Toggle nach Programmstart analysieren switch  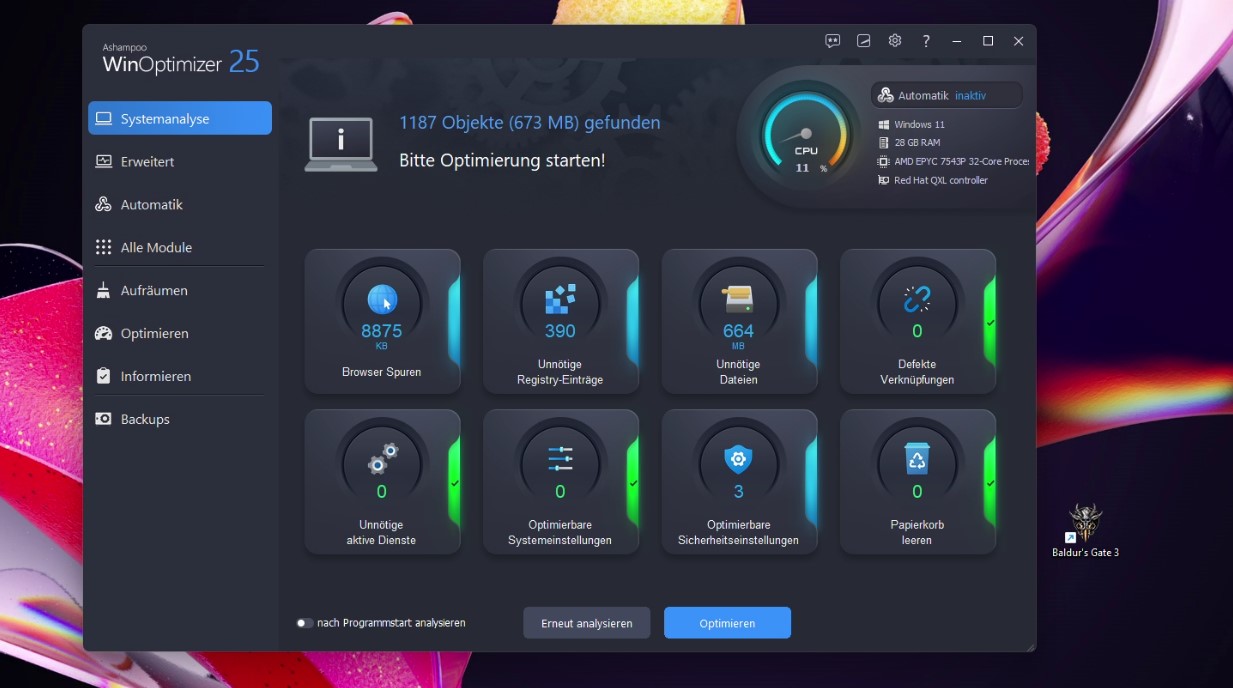304,623
